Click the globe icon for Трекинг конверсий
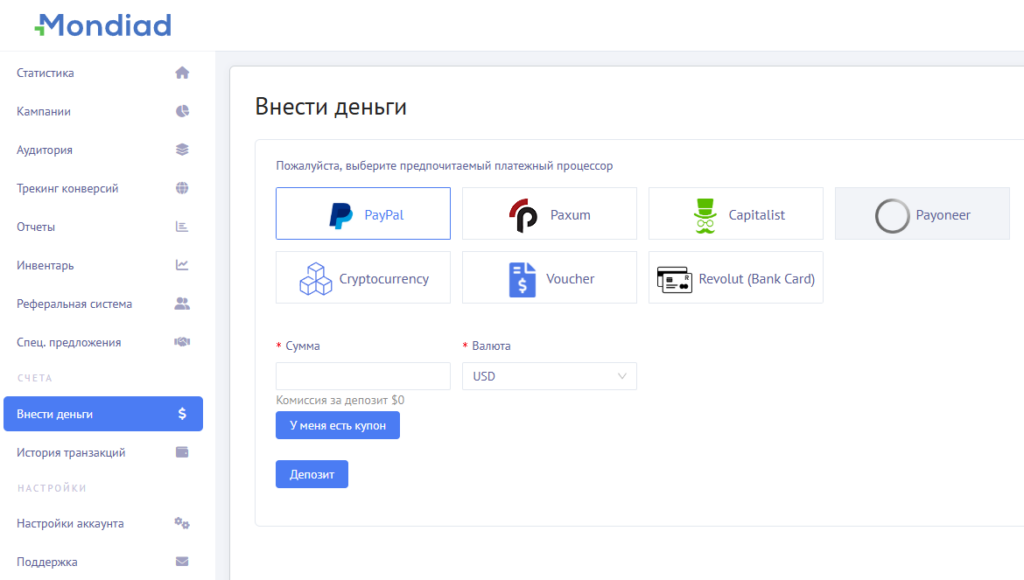This screenshot has width=1024, height=580. [x=181, y=188]
